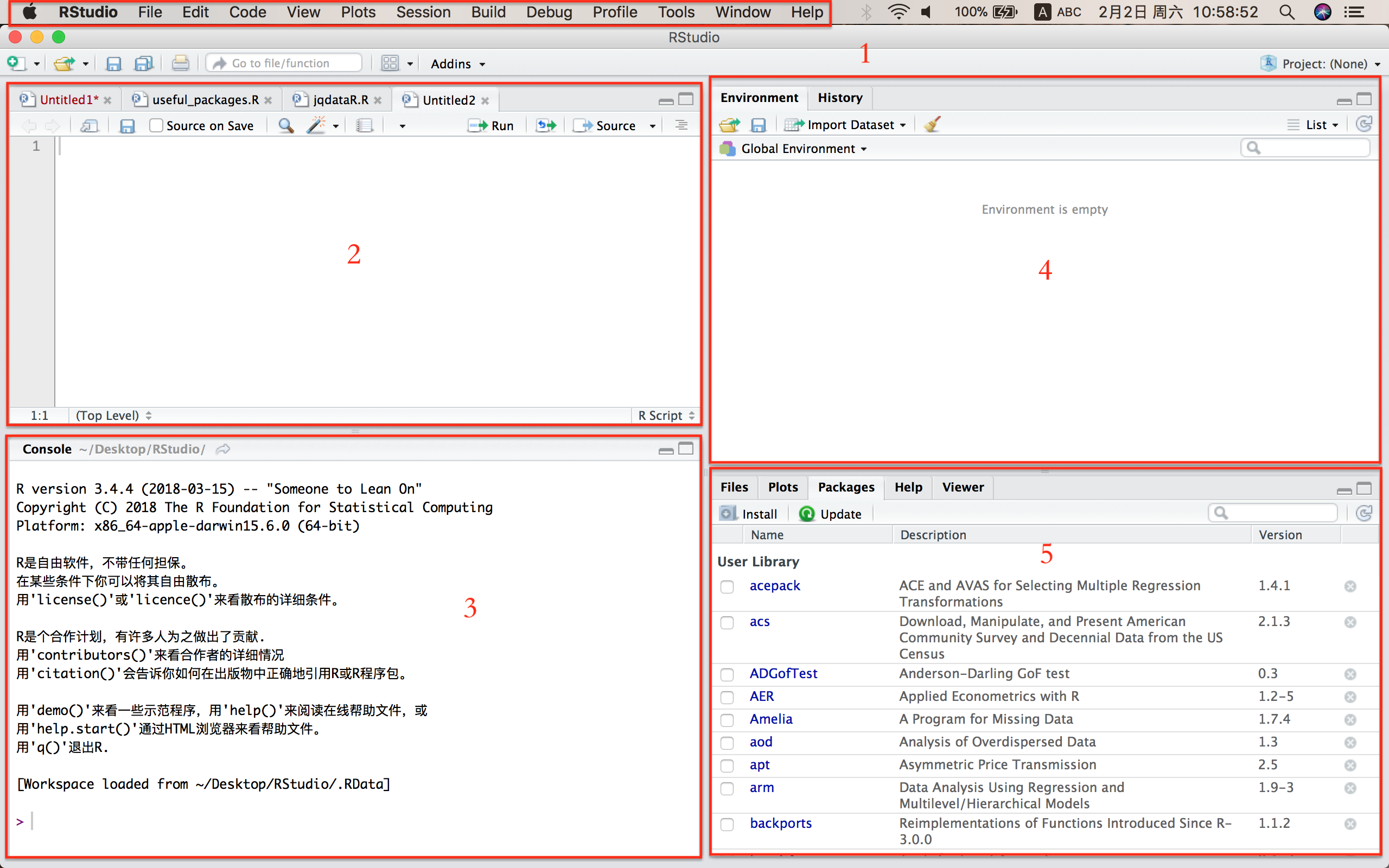Remove the acepack package using its X icon

click(x=1350, y=586)
